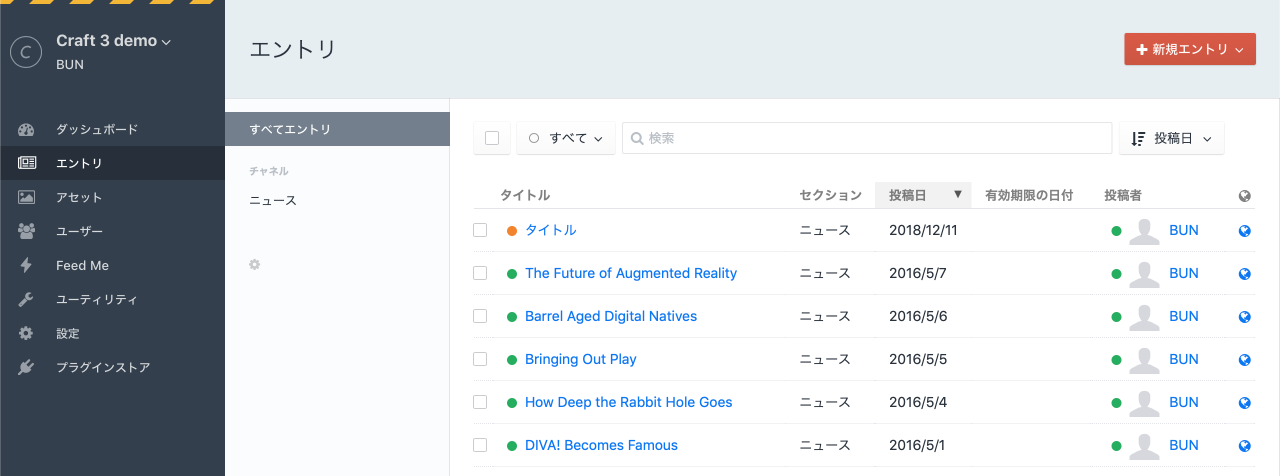Open the タイトル entry link
The image size is (1280, 476).
click(x=551, y=230)
